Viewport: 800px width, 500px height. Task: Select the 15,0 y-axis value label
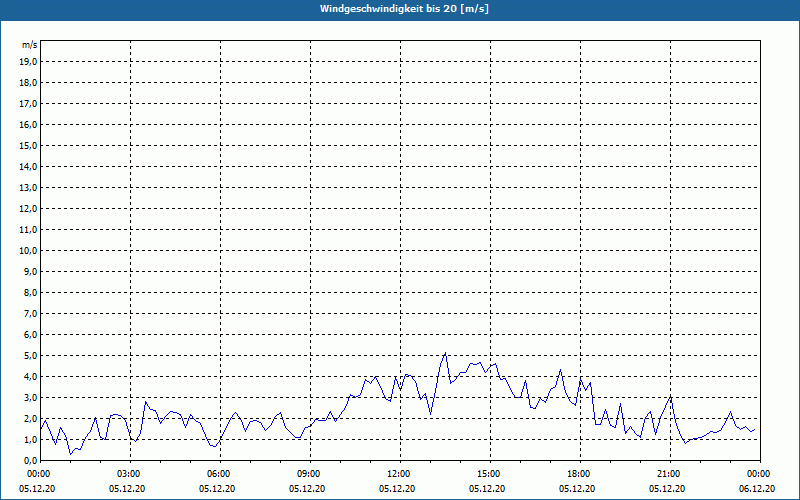click(28, 145)
